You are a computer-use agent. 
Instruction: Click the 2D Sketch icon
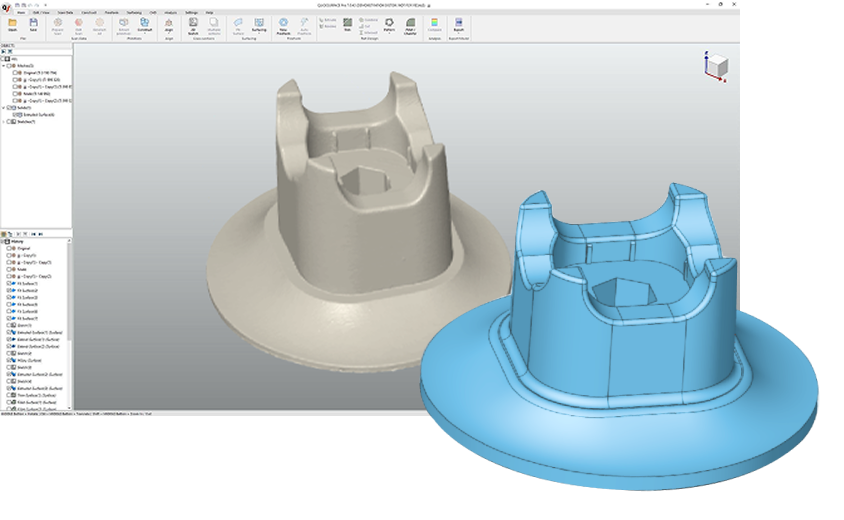[193, 23]
